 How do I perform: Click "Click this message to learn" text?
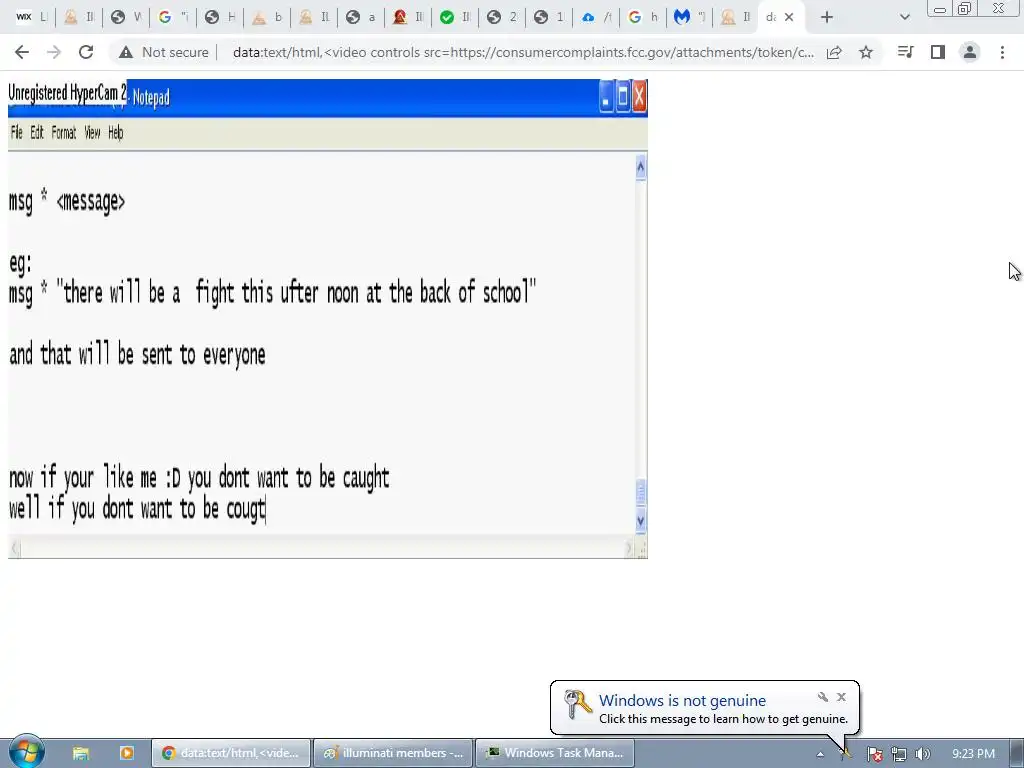click(723, 719)
